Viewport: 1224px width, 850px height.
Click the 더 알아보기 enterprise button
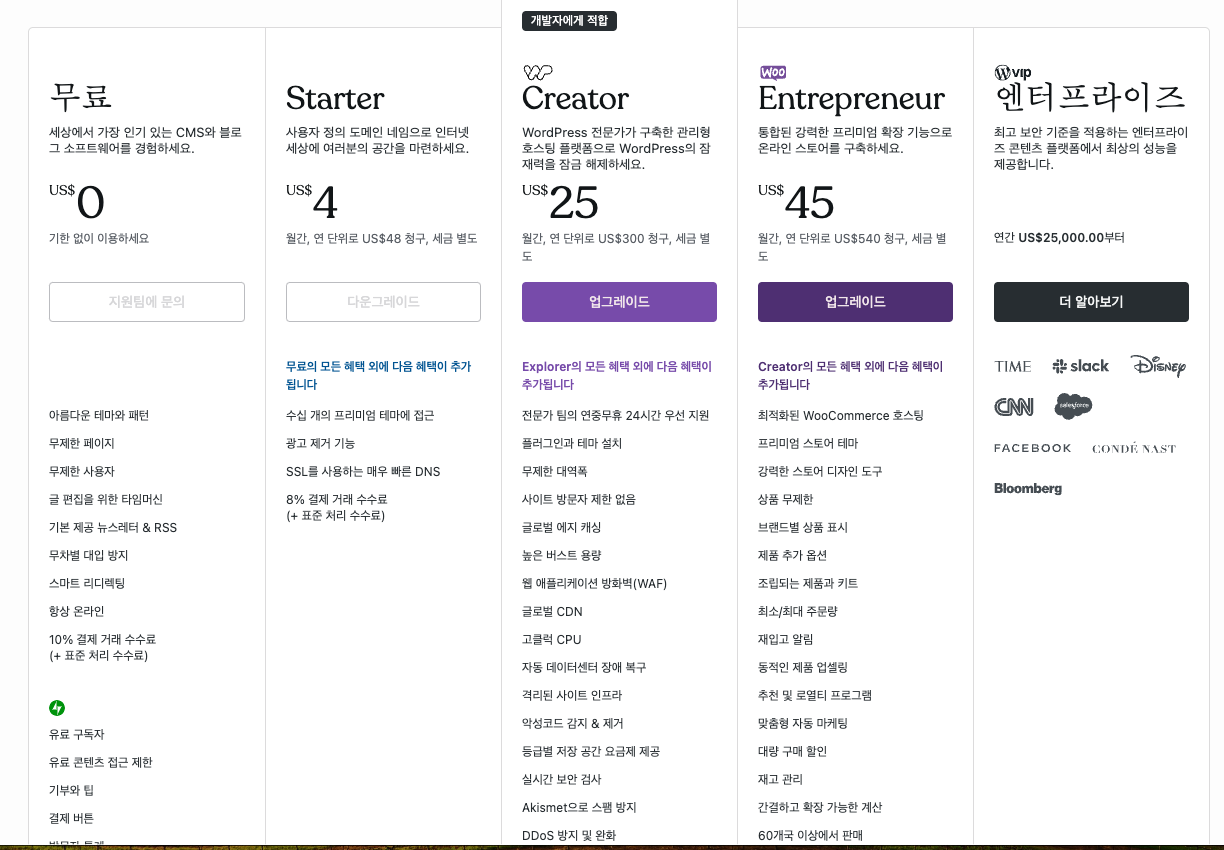click(1091, 302)
